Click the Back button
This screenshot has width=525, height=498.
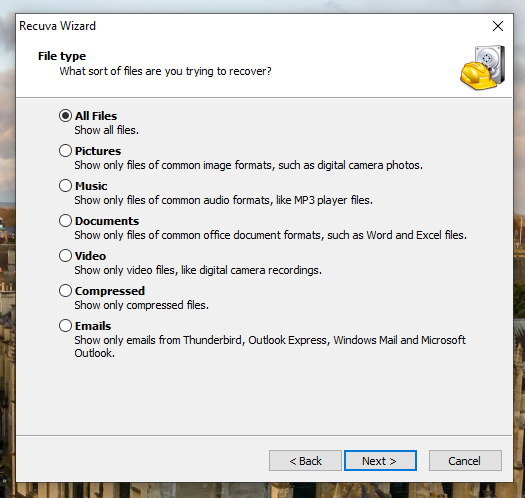(x=305, y=461)
